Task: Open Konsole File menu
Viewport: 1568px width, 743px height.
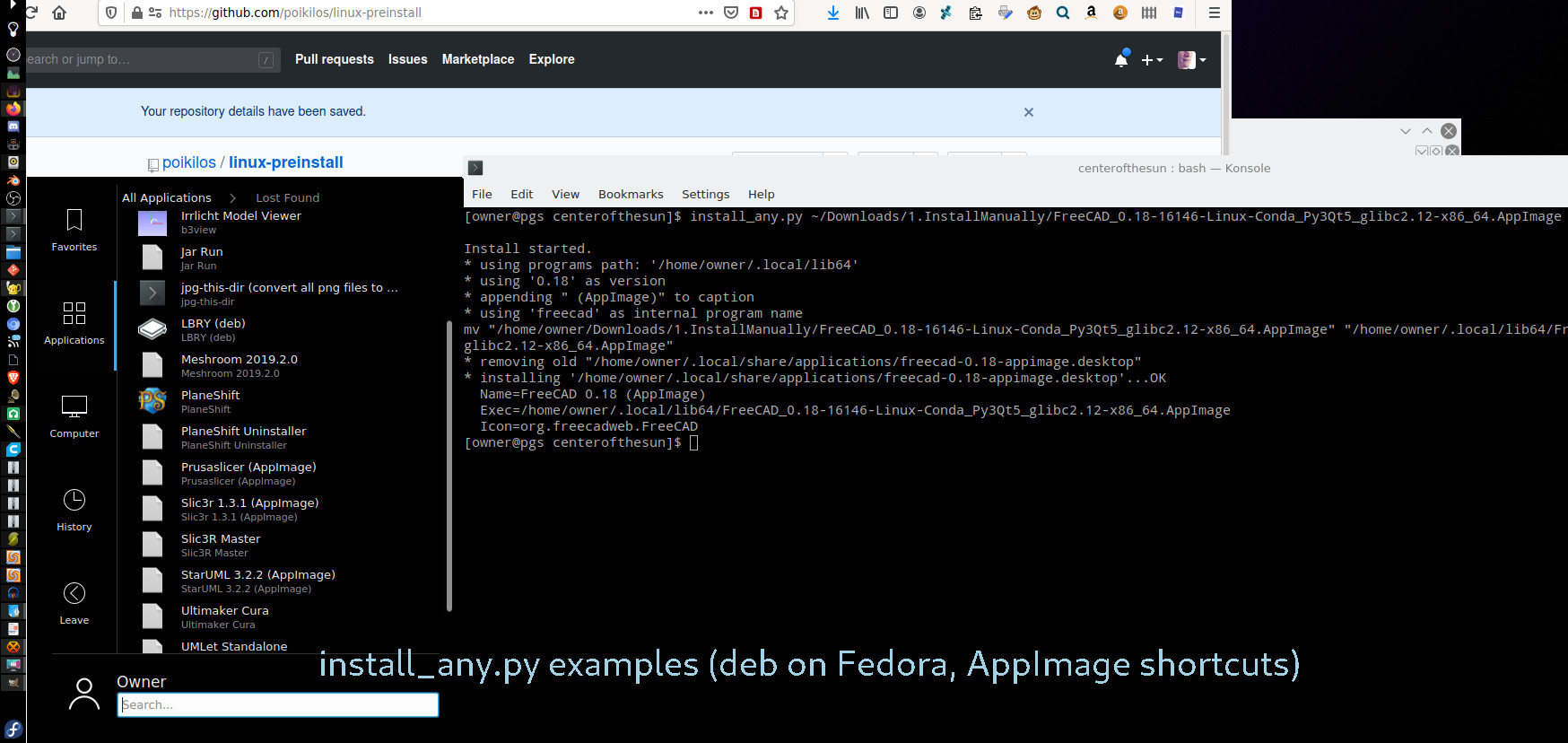Action: point(482,194)
